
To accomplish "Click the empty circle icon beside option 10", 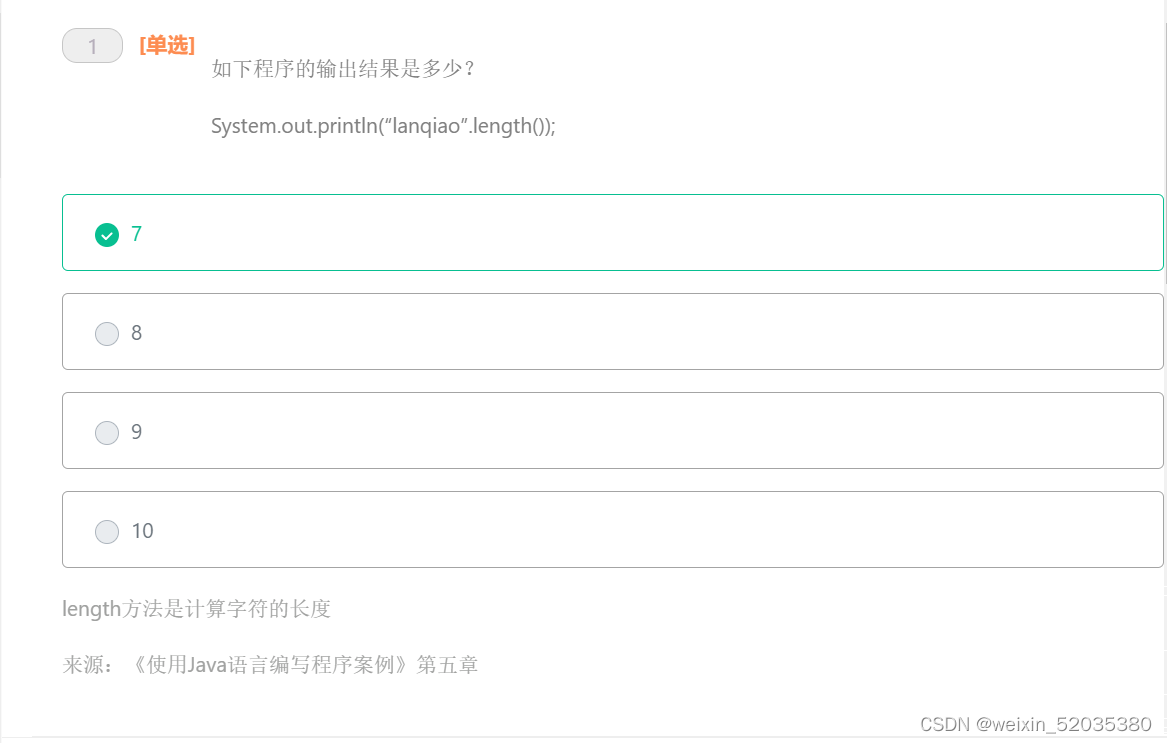I will pyautogui.click(x=107, y=531).
